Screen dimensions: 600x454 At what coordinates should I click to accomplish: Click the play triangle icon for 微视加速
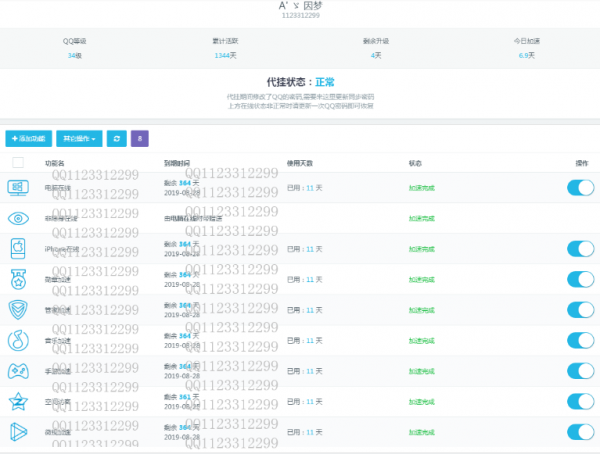[18, 432]
